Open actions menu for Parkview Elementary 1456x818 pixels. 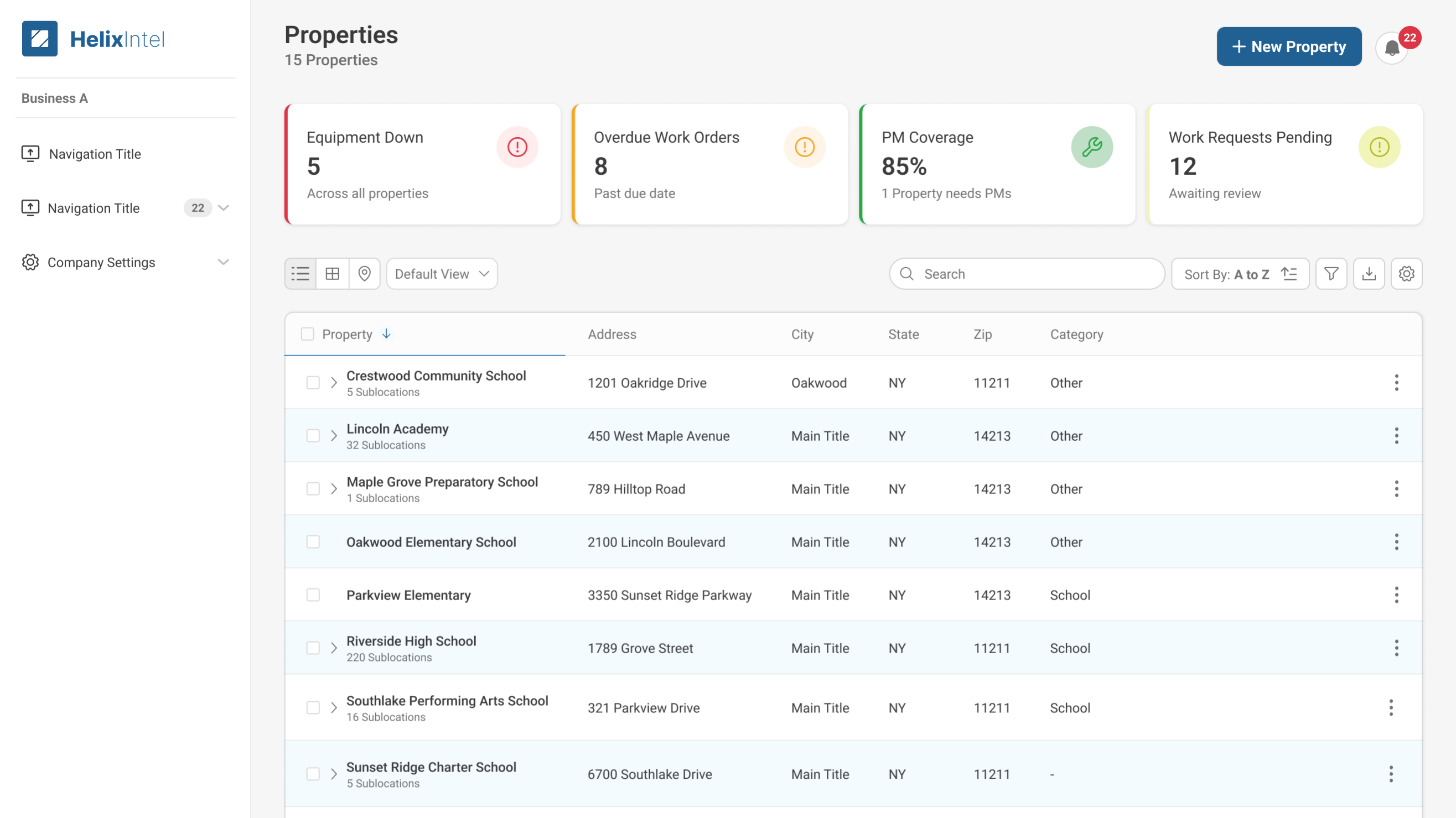point(1396,595)
